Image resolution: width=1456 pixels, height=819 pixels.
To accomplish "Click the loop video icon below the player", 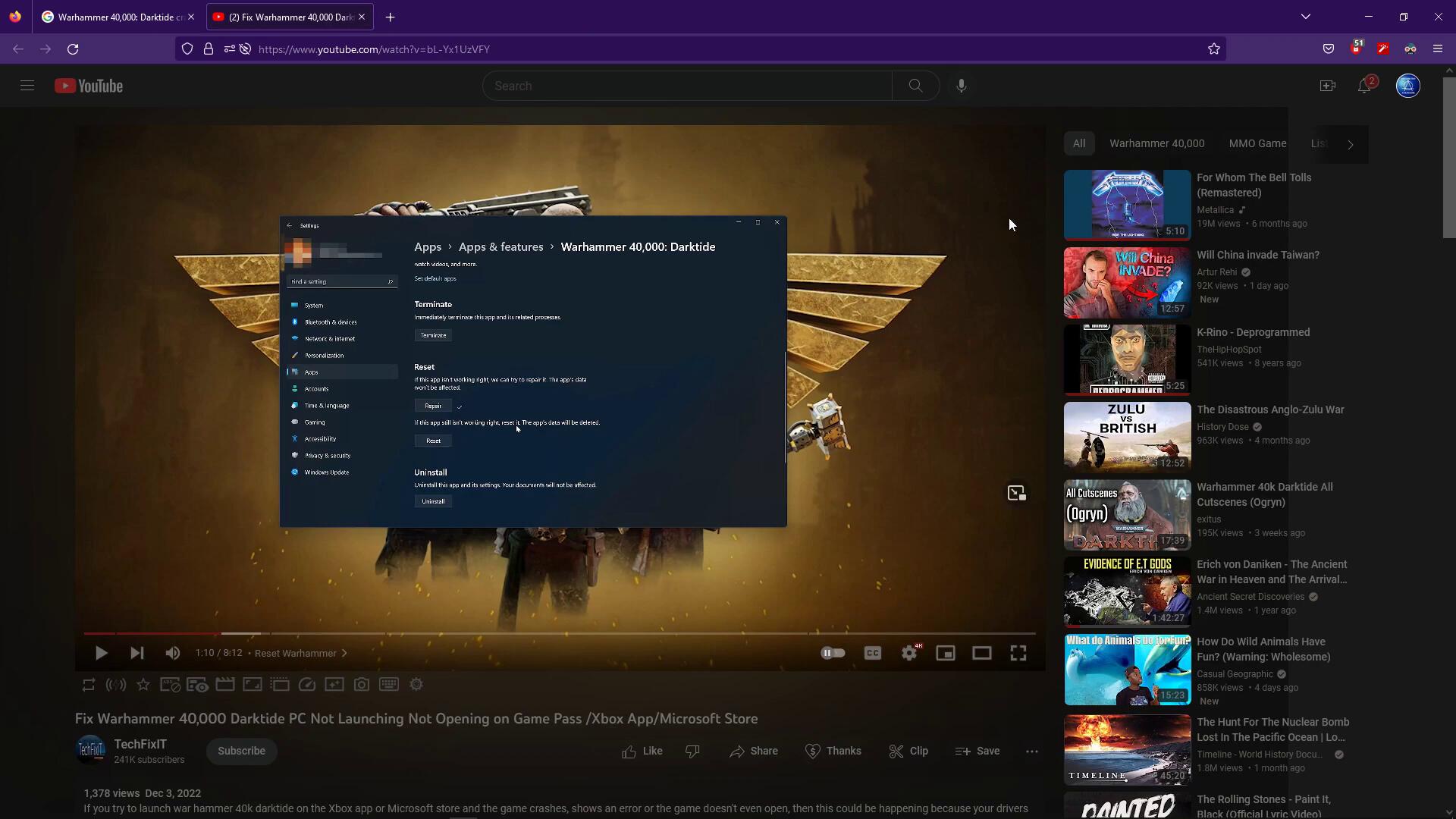I will pos(89,685).
